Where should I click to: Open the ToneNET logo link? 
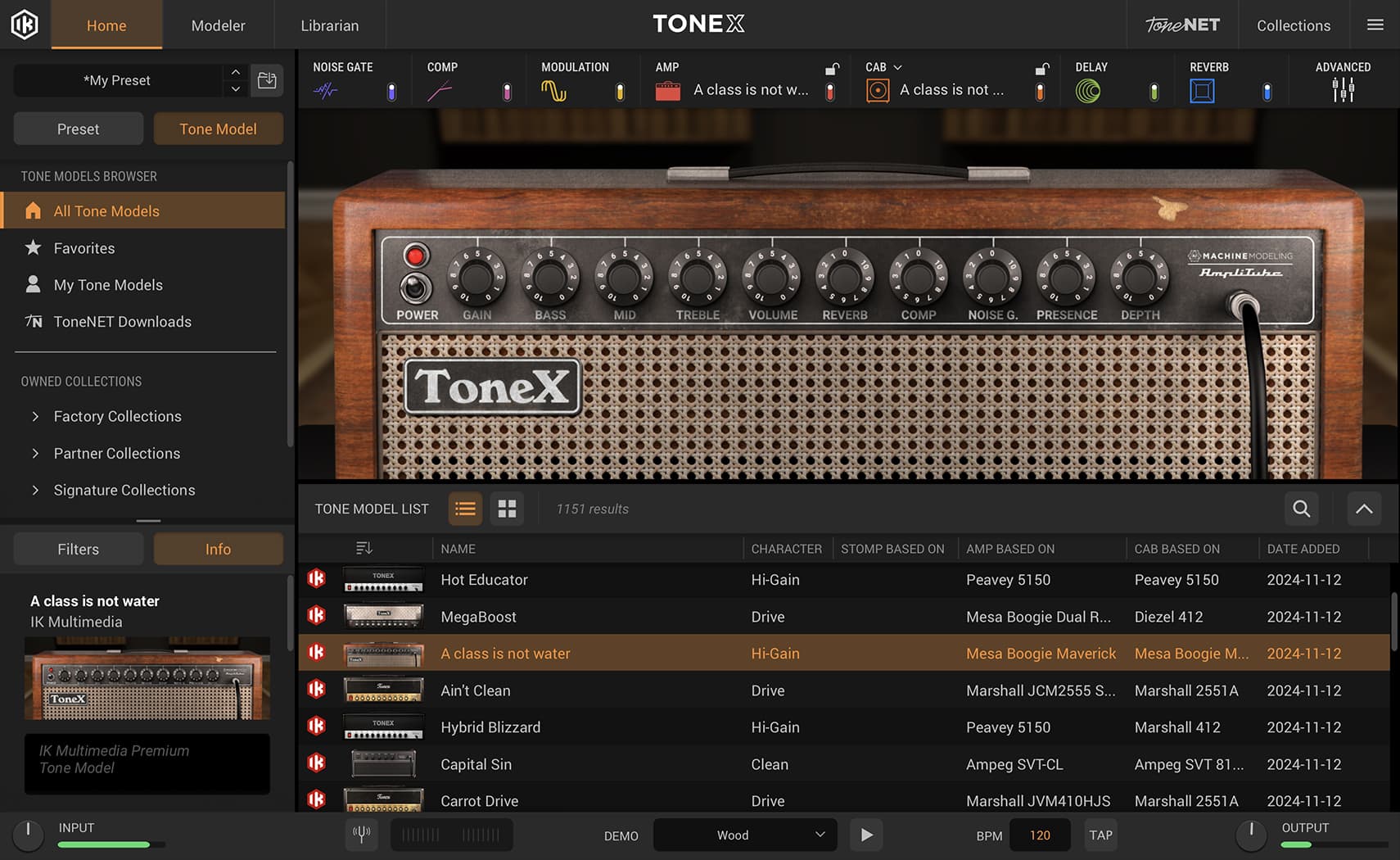[1182, 25]
